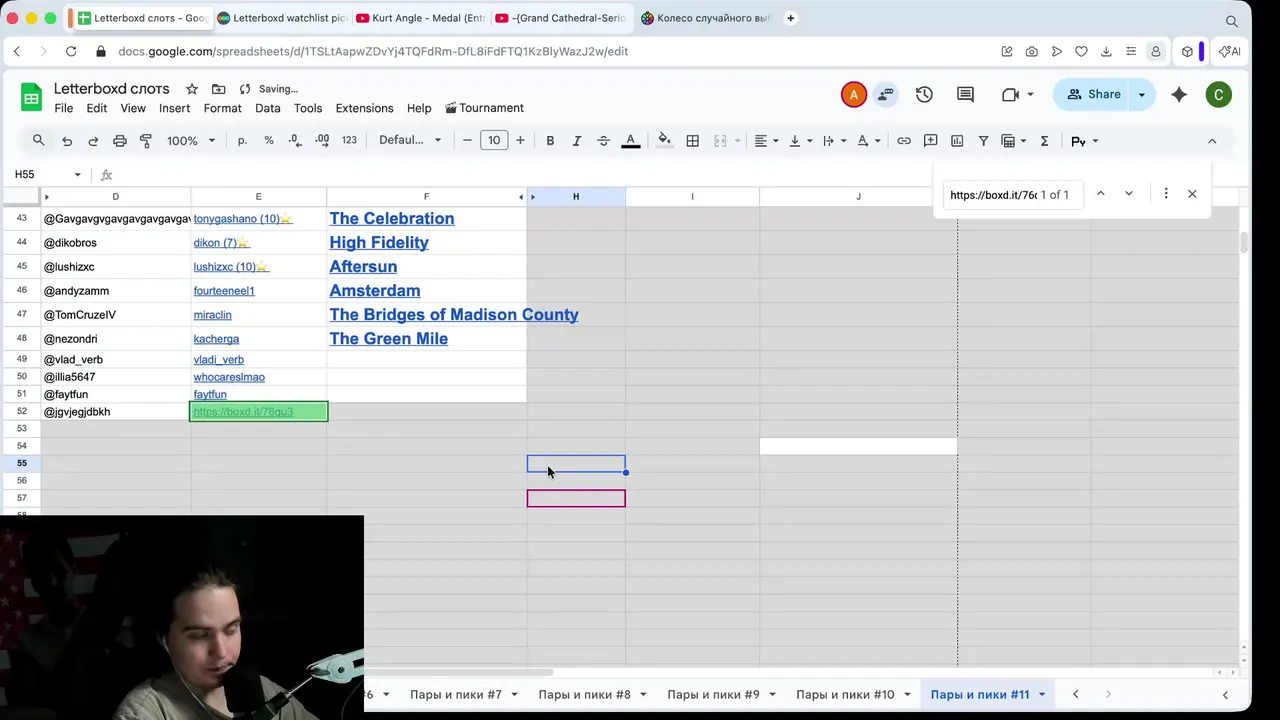Insert comment from toolbar

[930, 141]
